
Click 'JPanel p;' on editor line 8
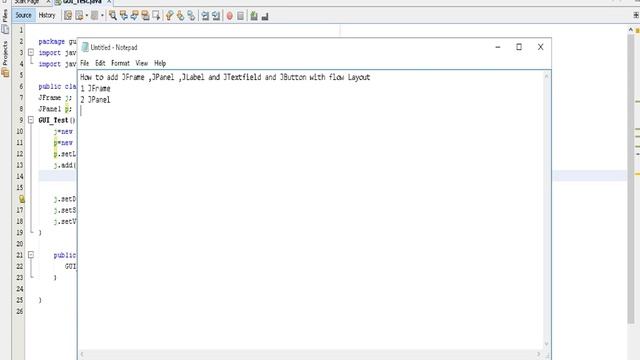[55, 109]
